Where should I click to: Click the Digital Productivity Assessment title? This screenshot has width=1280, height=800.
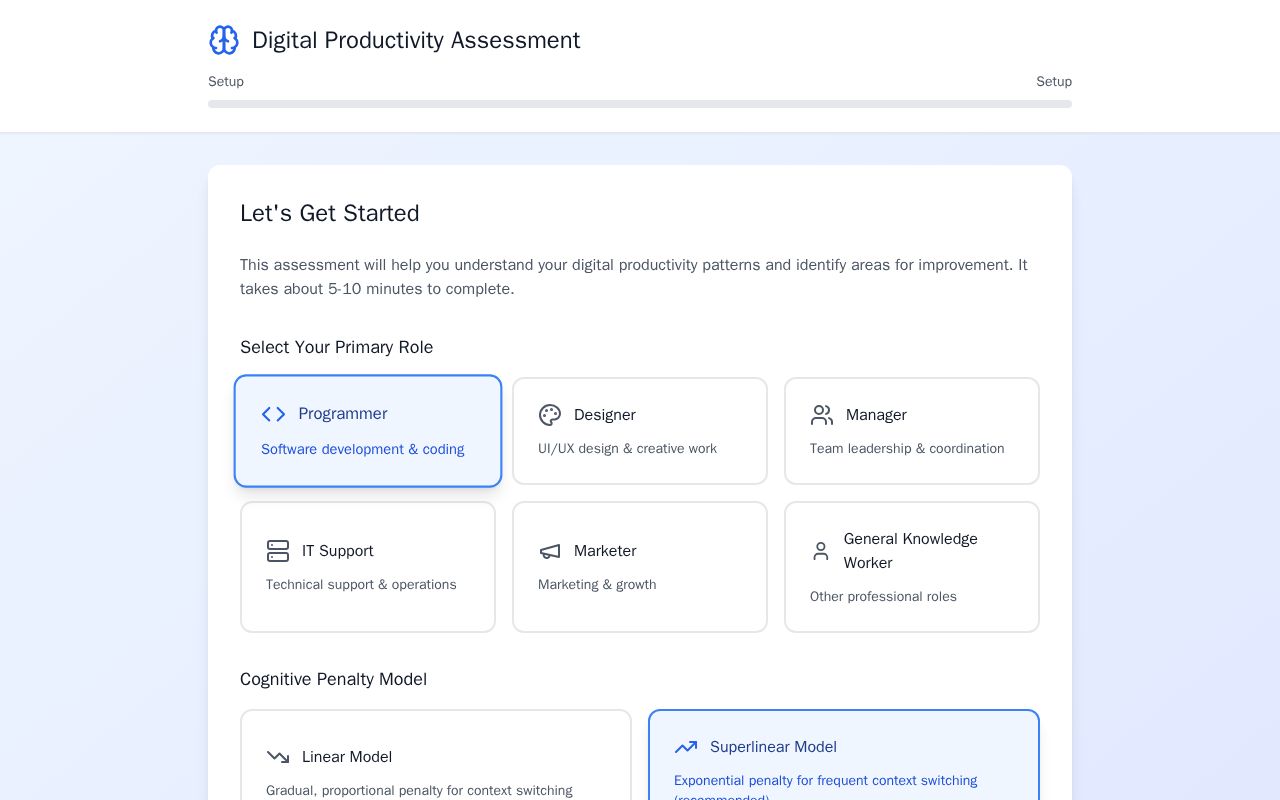coord(416,40)
